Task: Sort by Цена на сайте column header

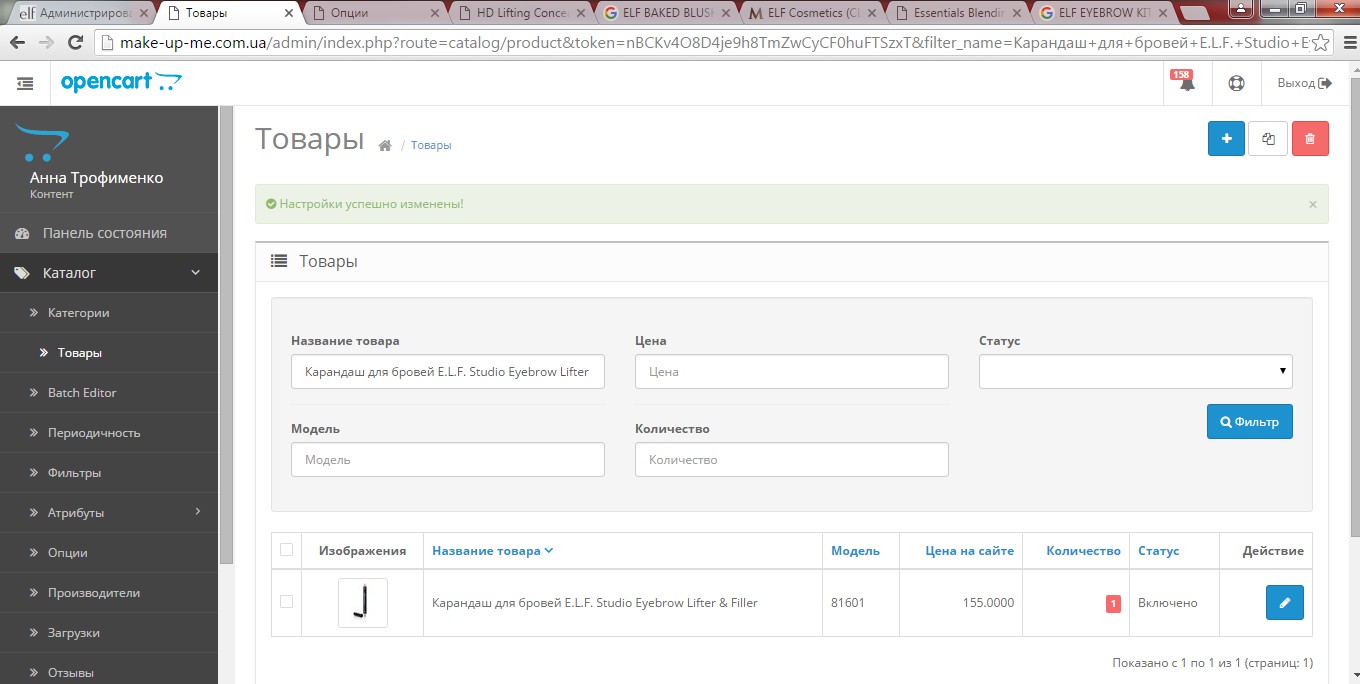Action: click(x=969, y=551)
